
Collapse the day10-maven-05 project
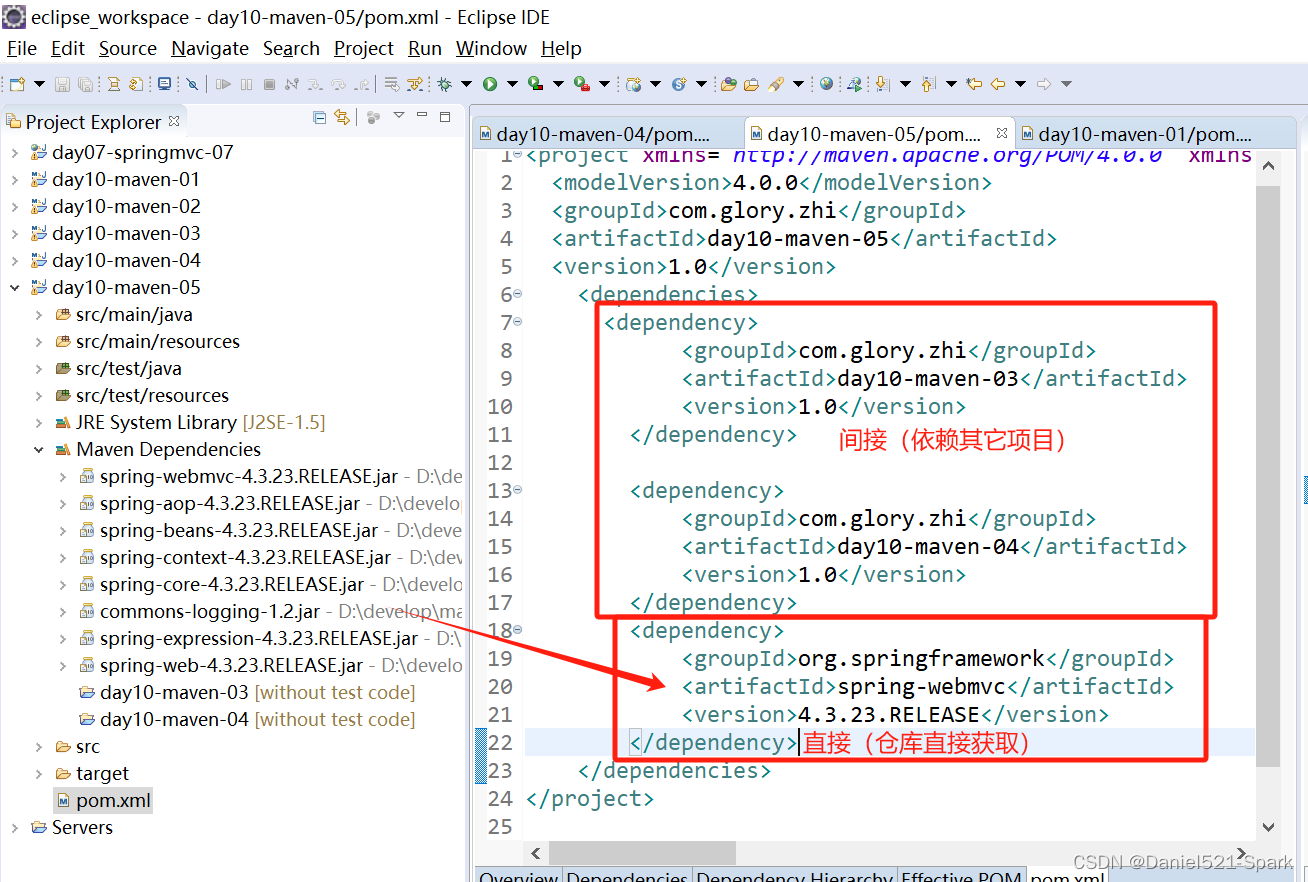pyautogui.click(x=14, y=288)
